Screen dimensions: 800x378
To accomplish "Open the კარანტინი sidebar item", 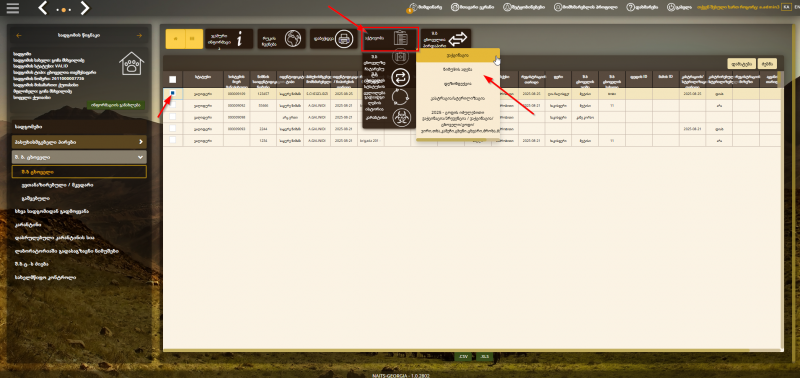I will [x=28, y=224].
